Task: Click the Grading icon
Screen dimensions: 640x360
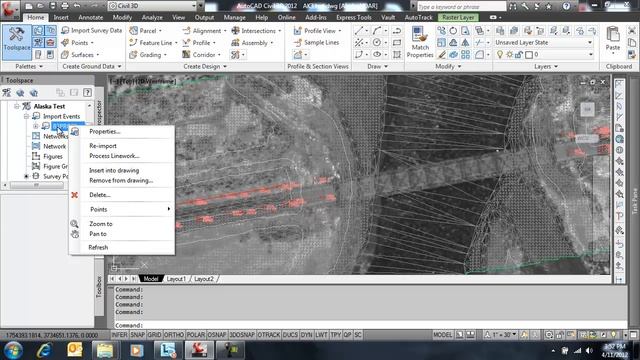Action: pyautogui.click(x=133, y=54)
